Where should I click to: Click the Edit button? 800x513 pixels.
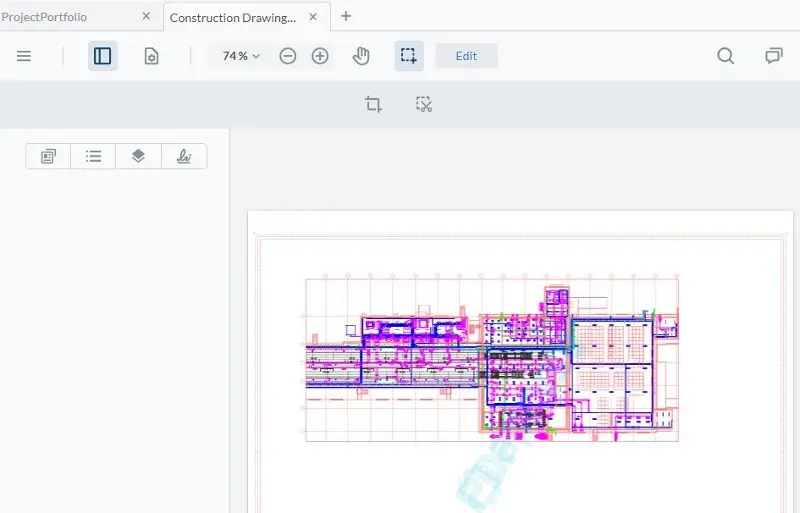click(x=466, y=56)
